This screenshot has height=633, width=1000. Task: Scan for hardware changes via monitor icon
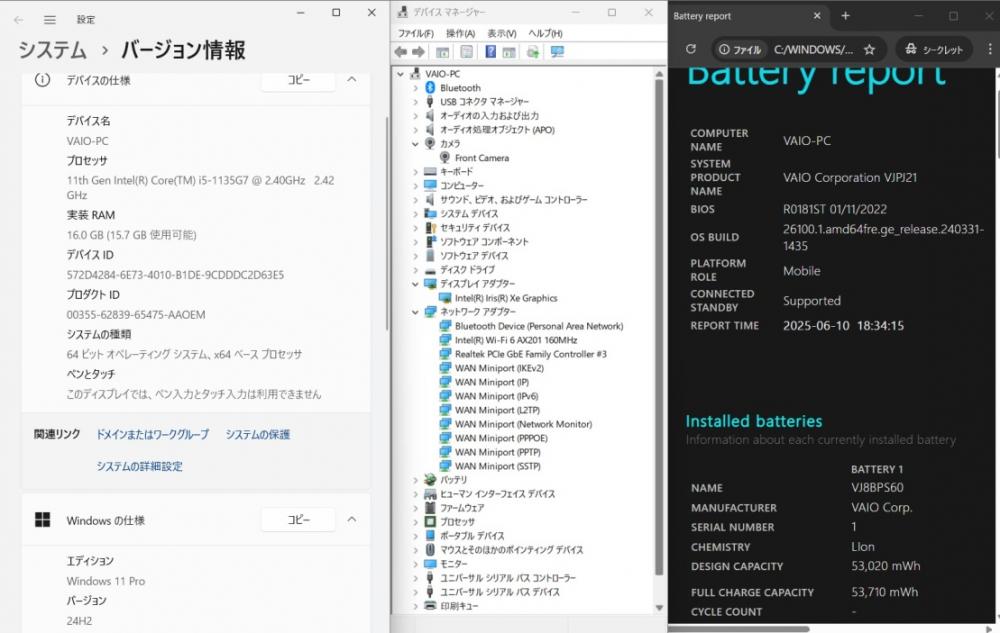point(557,52)
